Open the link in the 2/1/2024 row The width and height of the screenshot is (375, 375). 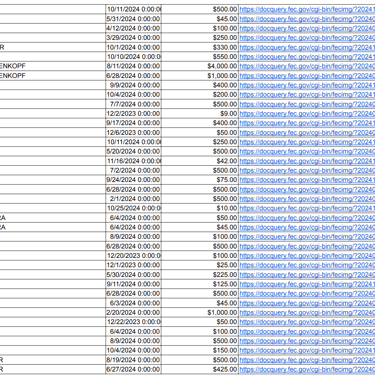coord(307,199)
